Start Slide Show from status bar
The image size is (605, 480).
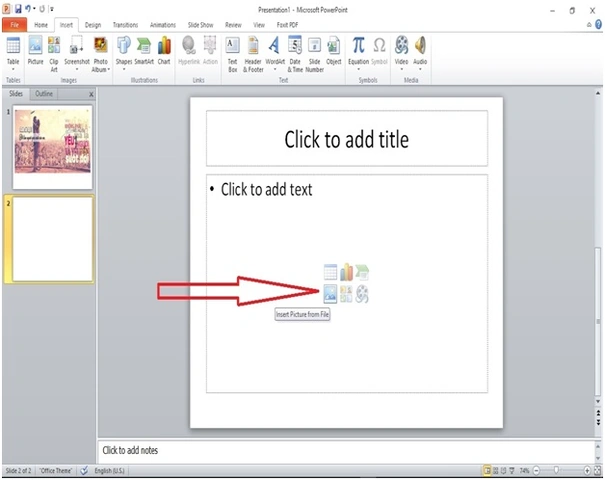point(512,470)
